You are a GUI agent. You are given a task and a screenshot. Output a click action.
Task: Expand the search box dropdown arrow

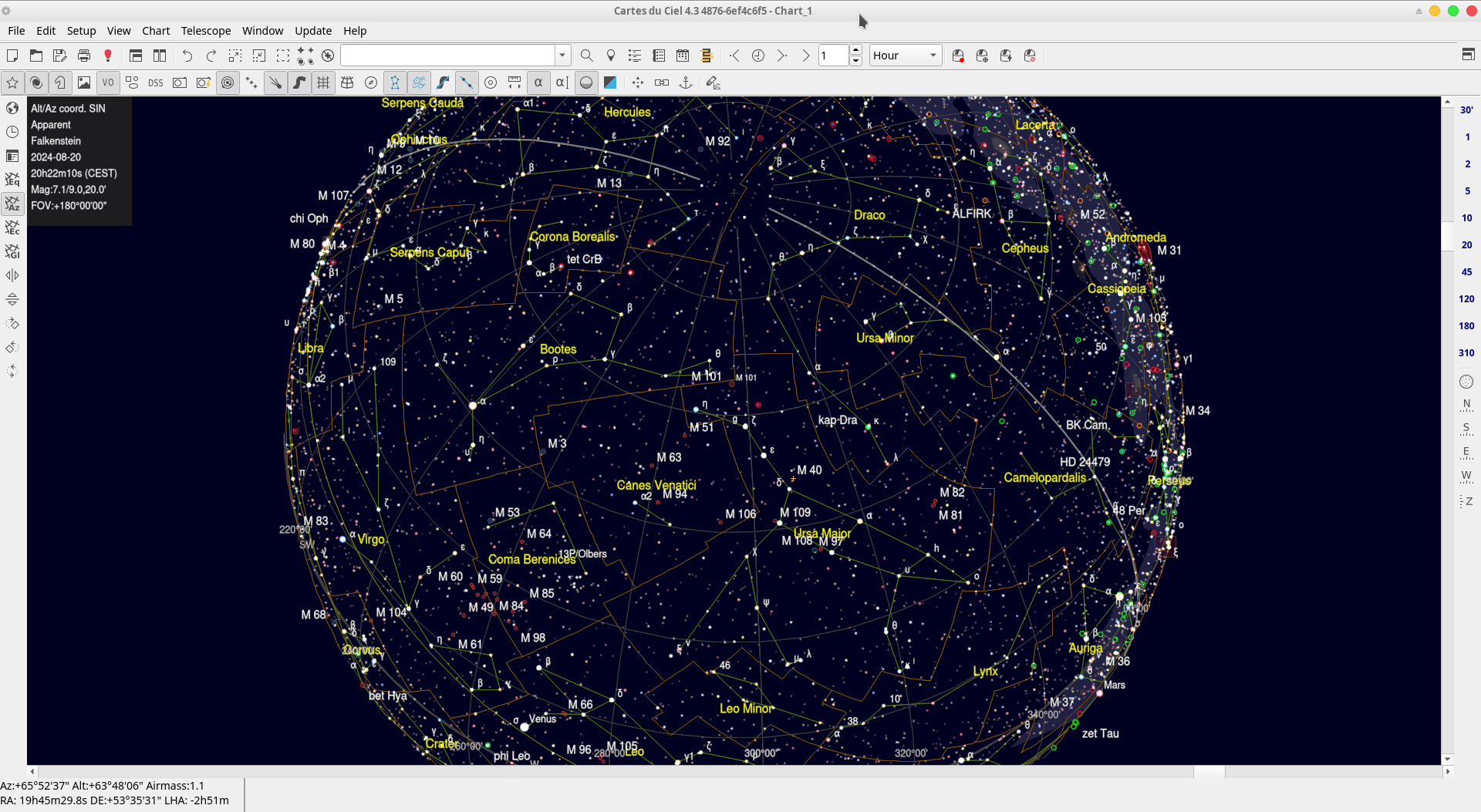click(562, 56)
